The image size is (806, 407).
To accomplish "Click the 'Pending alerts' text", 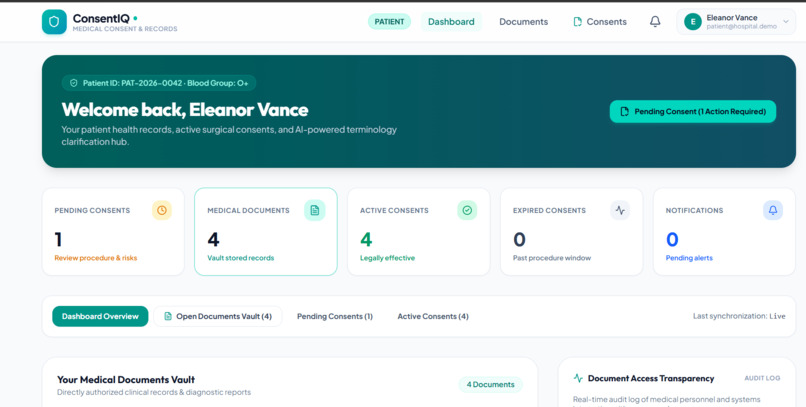I will click(x=689, y=258).
